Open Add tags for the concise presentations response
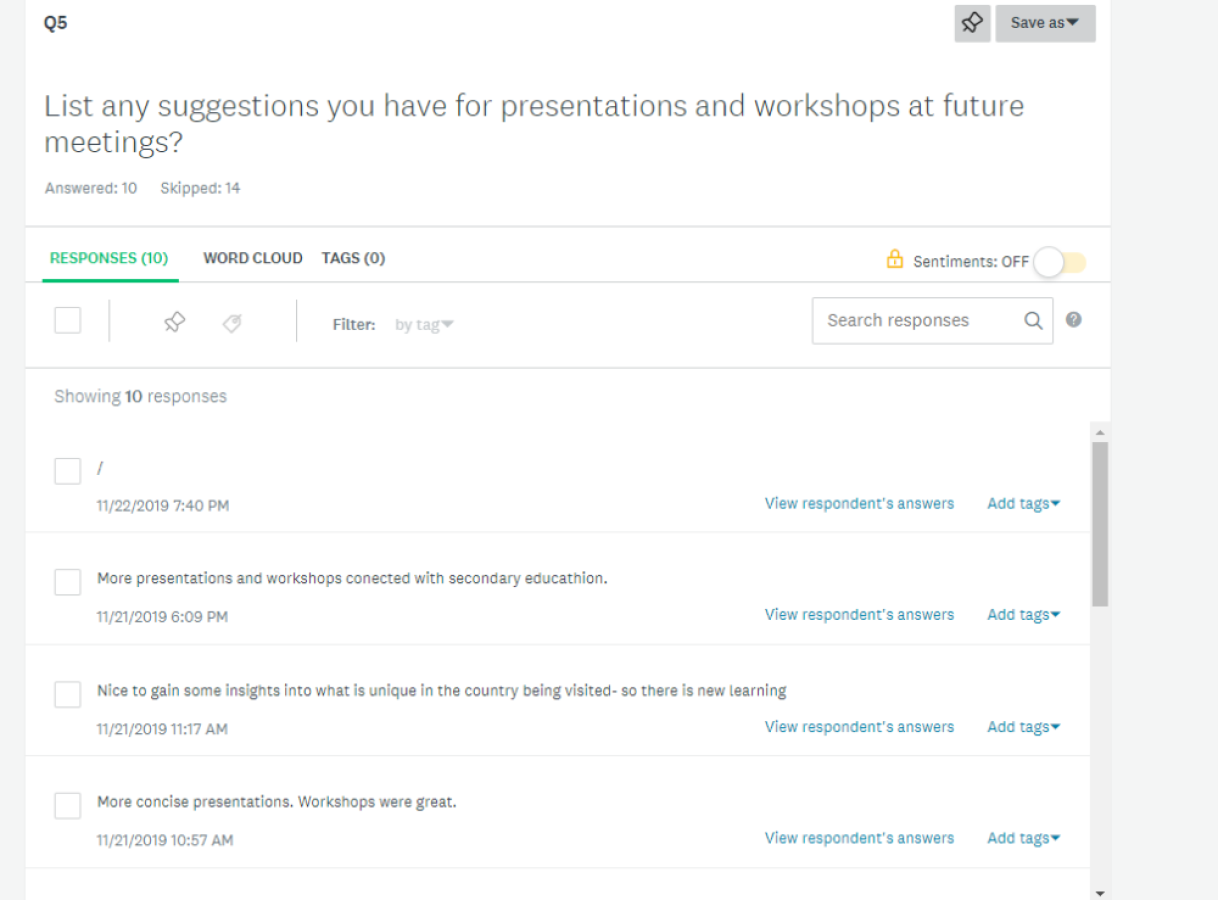The width and height of the screenshot is (1218, 900). (1024, 838)
